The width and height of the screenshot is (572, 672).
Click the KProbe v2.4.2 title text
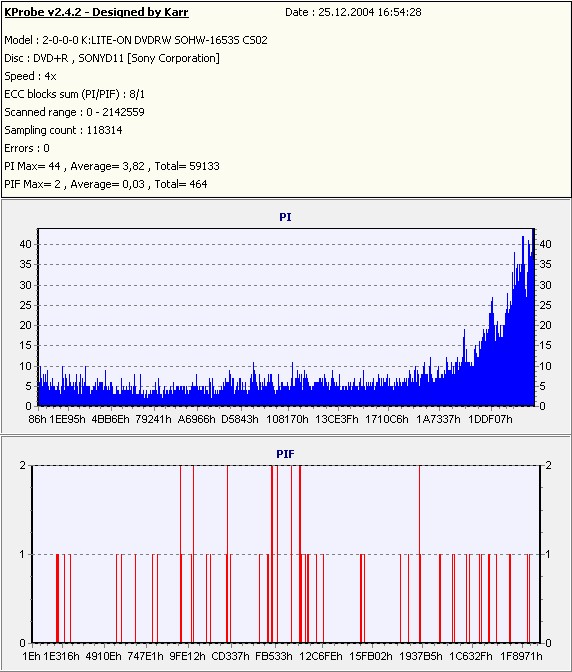tap(96, 12)
